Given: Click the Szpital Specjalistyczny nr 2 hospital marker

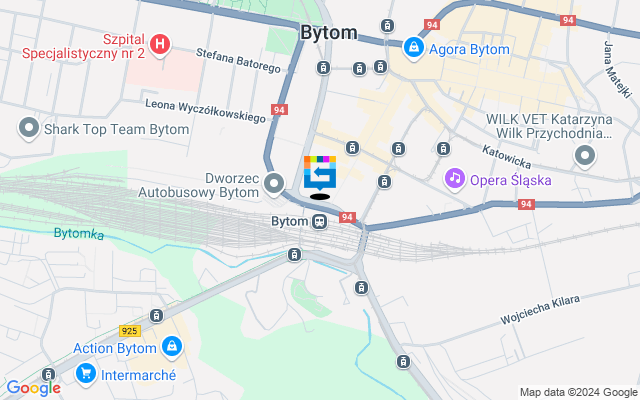Looking at the screenshot, I should click(x=160, y=45).
